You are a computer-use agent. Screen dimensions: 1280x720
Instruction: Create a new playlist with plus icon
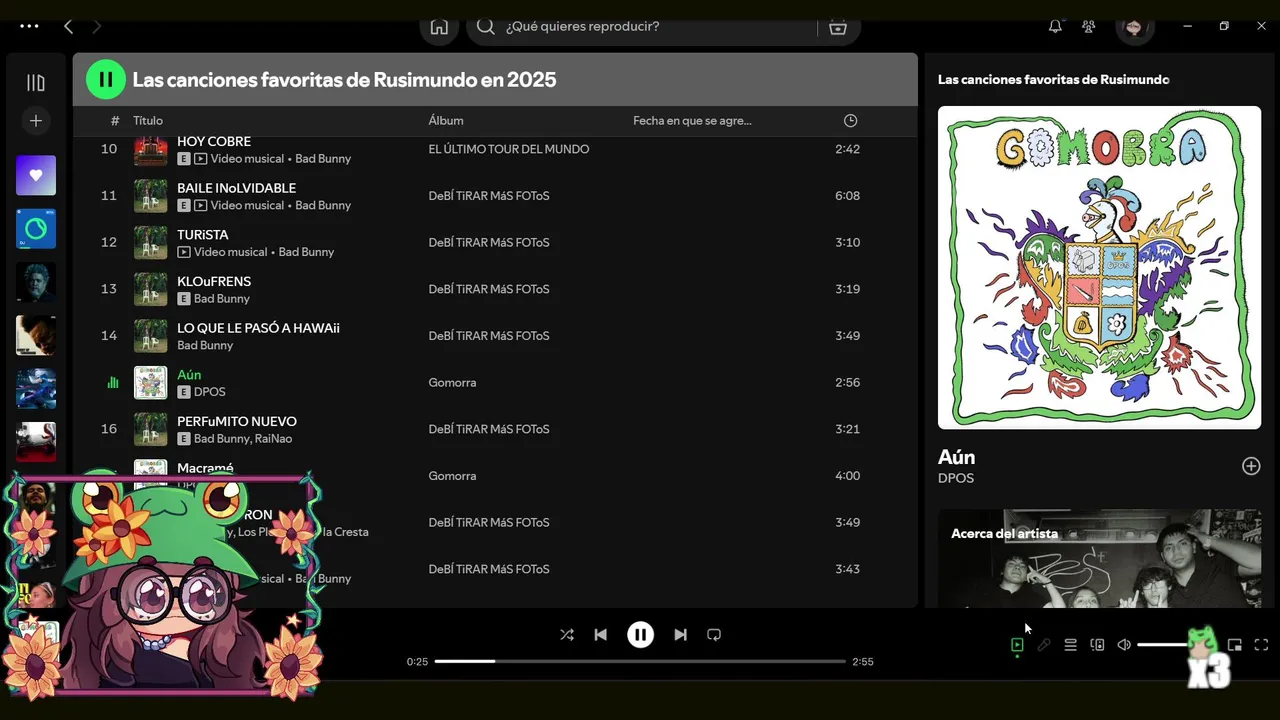click(x=36, y=121)
